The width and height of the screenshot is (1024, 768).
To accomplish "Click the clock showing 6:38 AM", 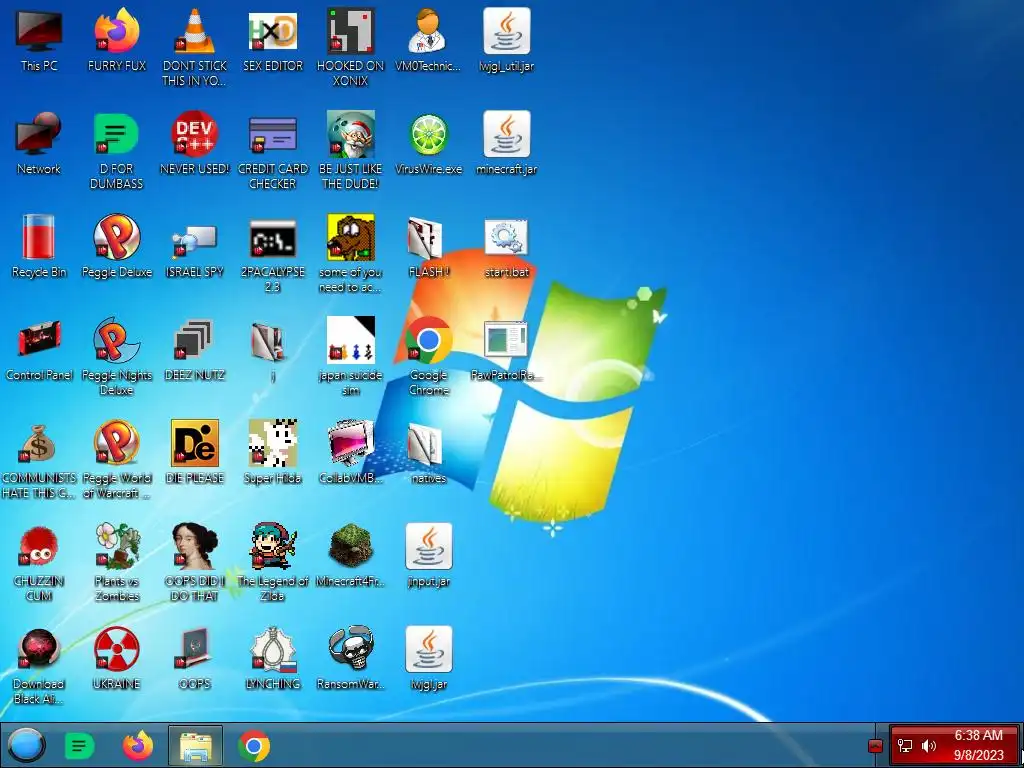I will tap(978, 745).
